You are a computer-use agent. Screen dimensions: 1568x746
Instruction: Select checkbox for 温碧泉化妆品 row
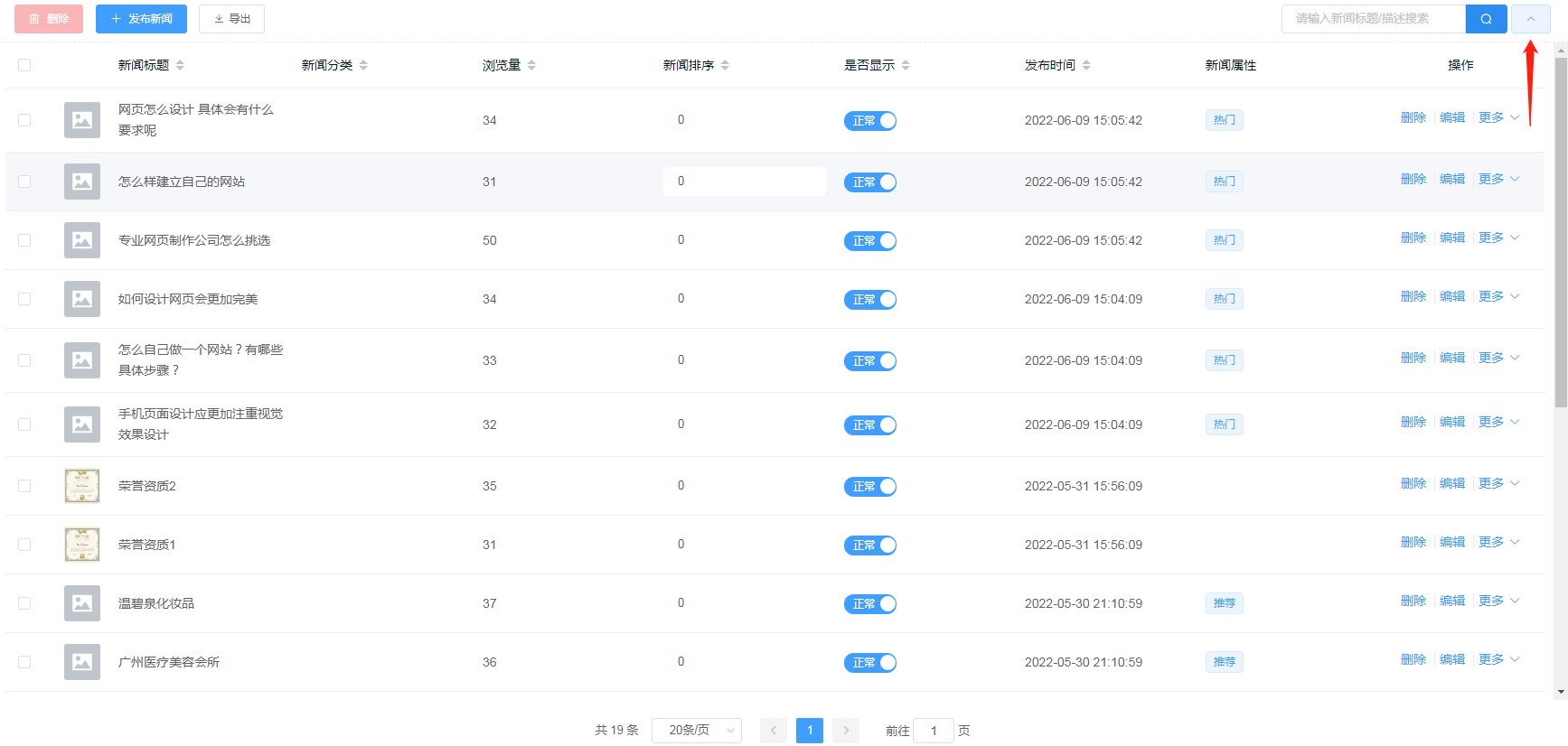coord(24,603)
